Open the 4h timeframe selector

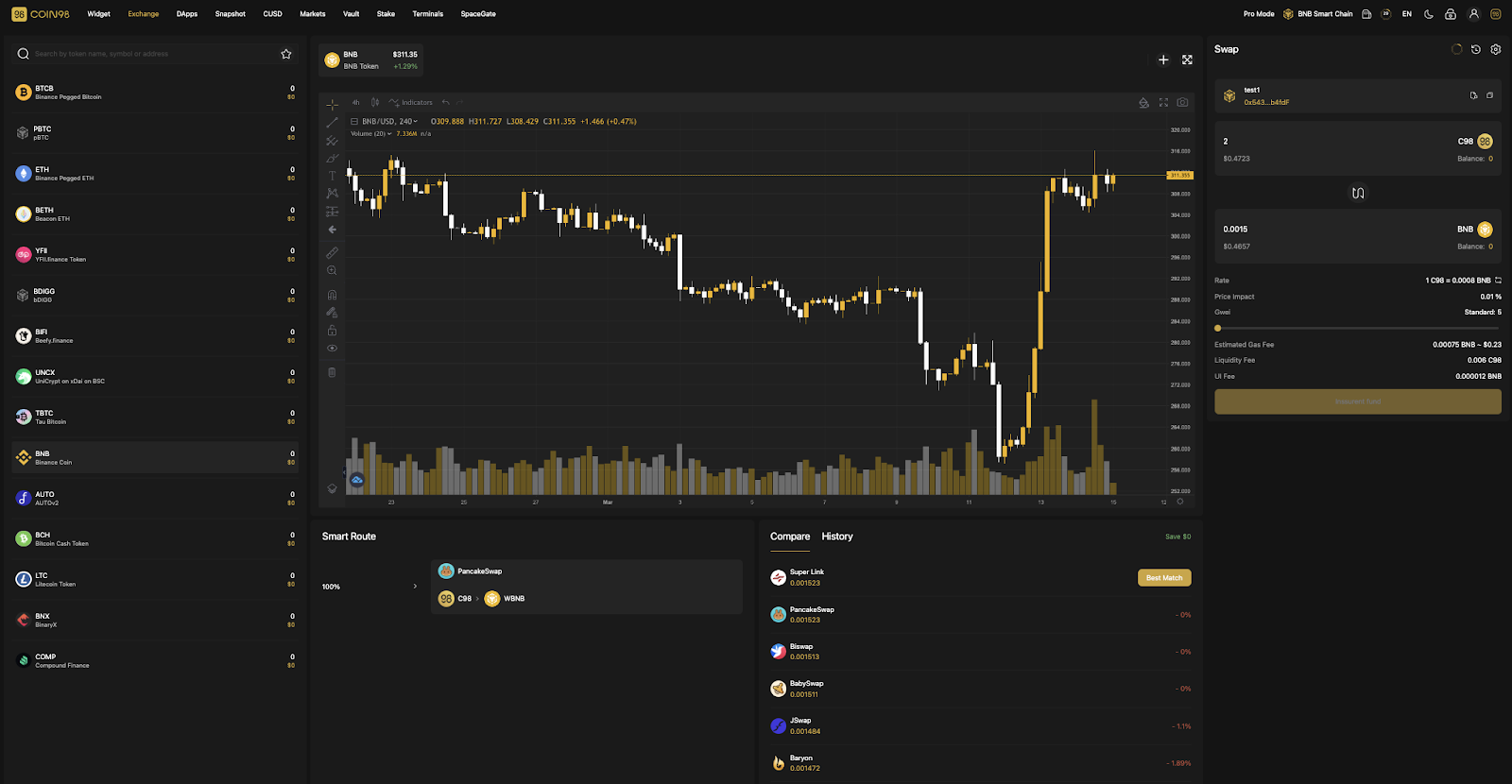355,102
